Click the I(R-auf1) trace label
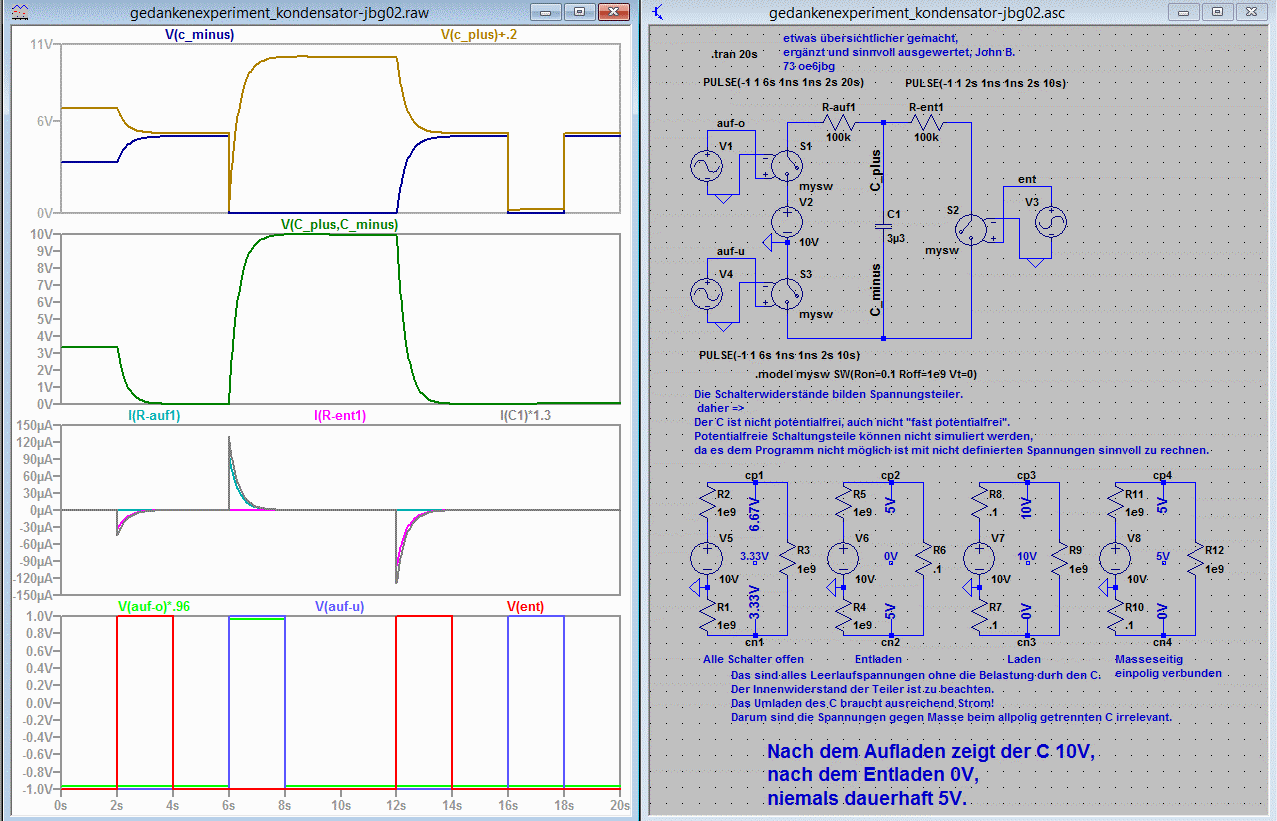The height and width of the screenshot is (821, 1277). 154,415
